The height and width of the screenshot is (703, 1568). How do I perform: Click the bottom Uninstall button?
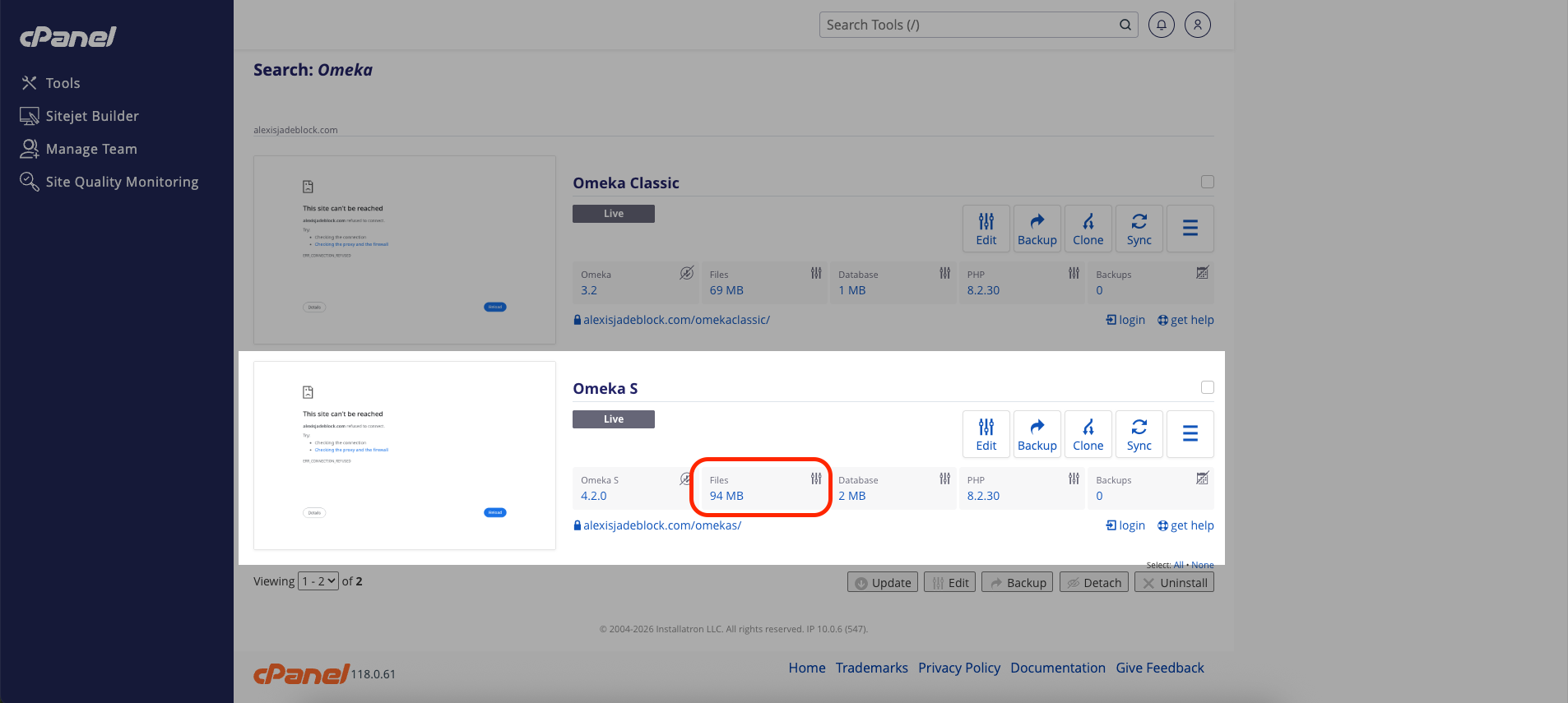click(x=1175, y=582)
